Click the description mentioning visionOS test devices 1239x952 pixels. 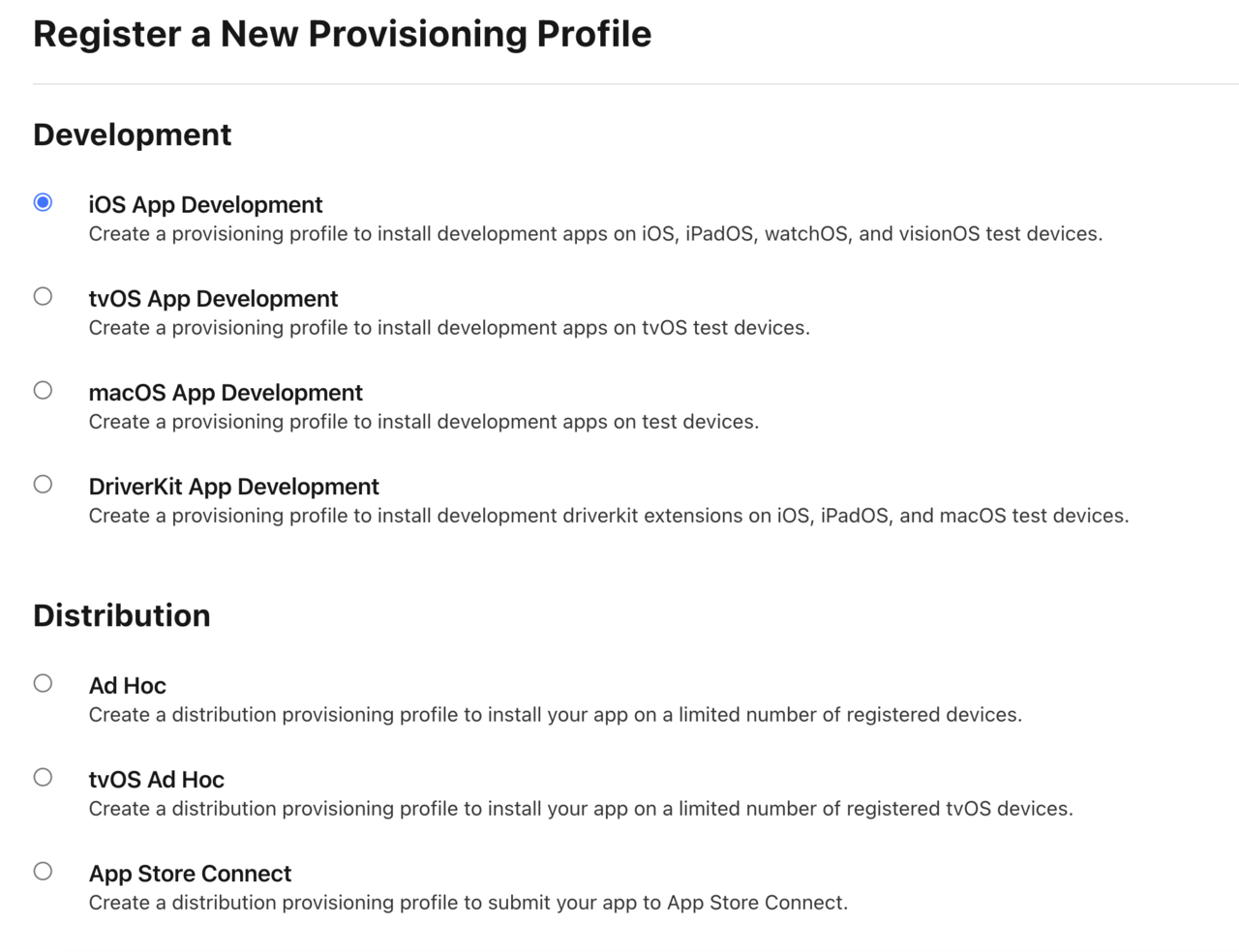pos(595,234)
